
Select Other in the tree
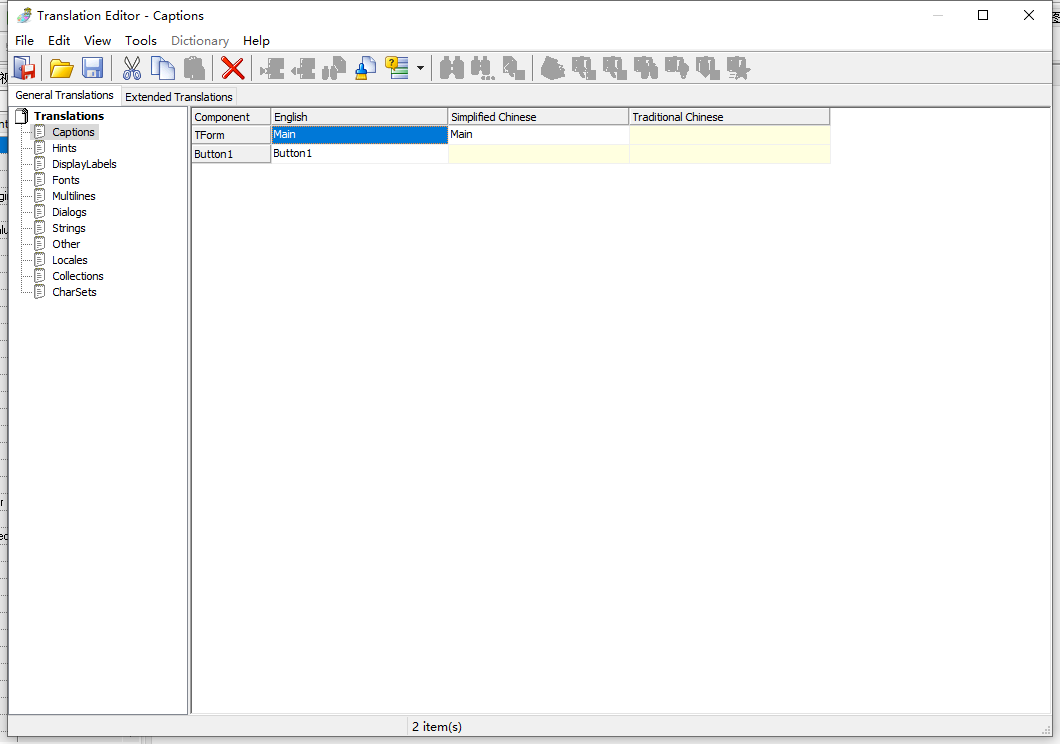[x=66, y=244]
